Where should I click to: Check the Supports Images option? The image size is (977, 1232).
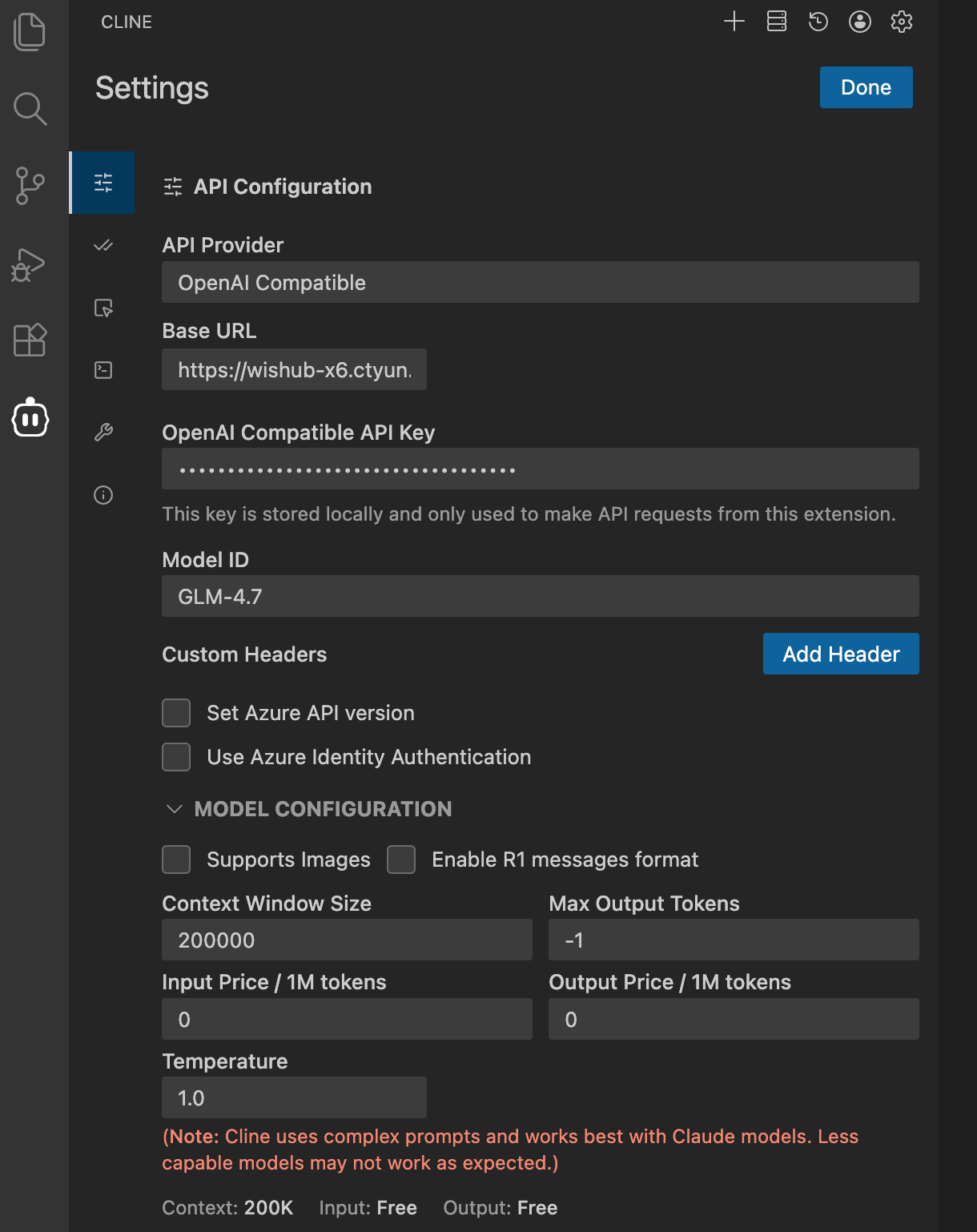click(x=176, y=860)
